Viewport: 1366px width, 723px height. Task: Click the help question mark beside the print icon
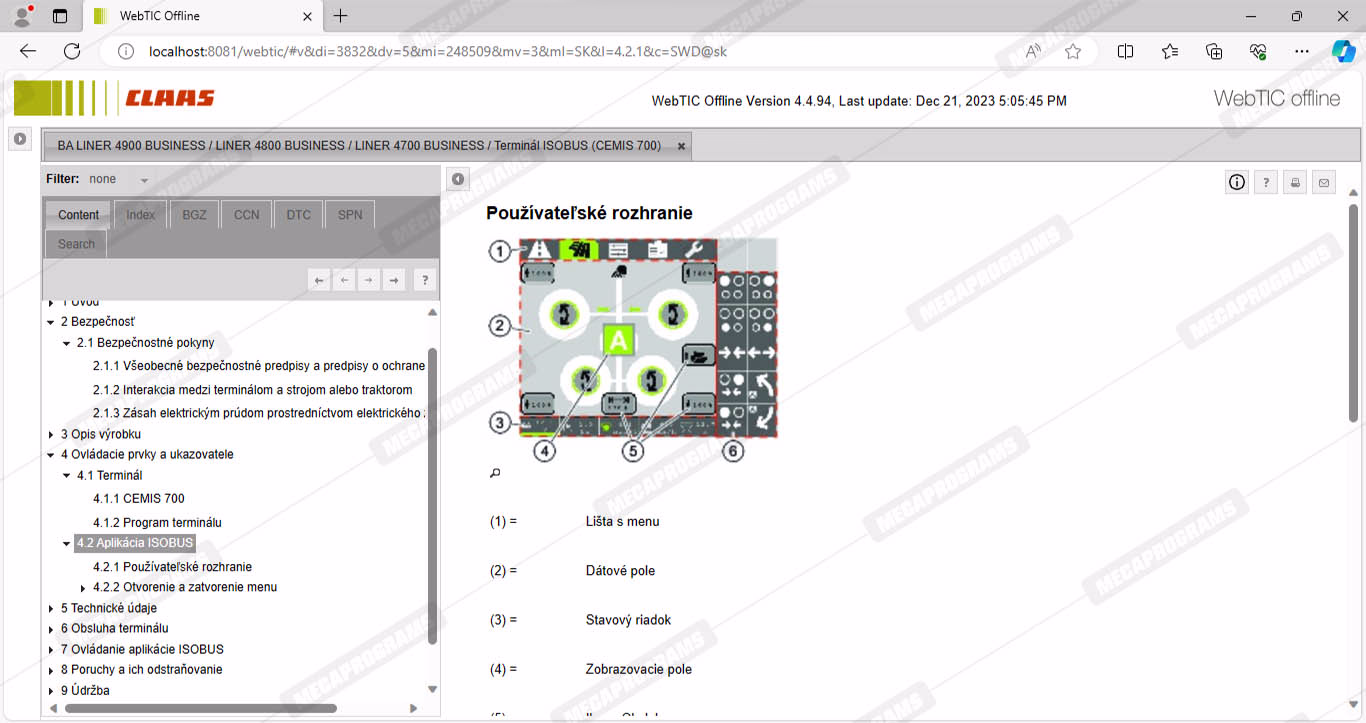1266,182
